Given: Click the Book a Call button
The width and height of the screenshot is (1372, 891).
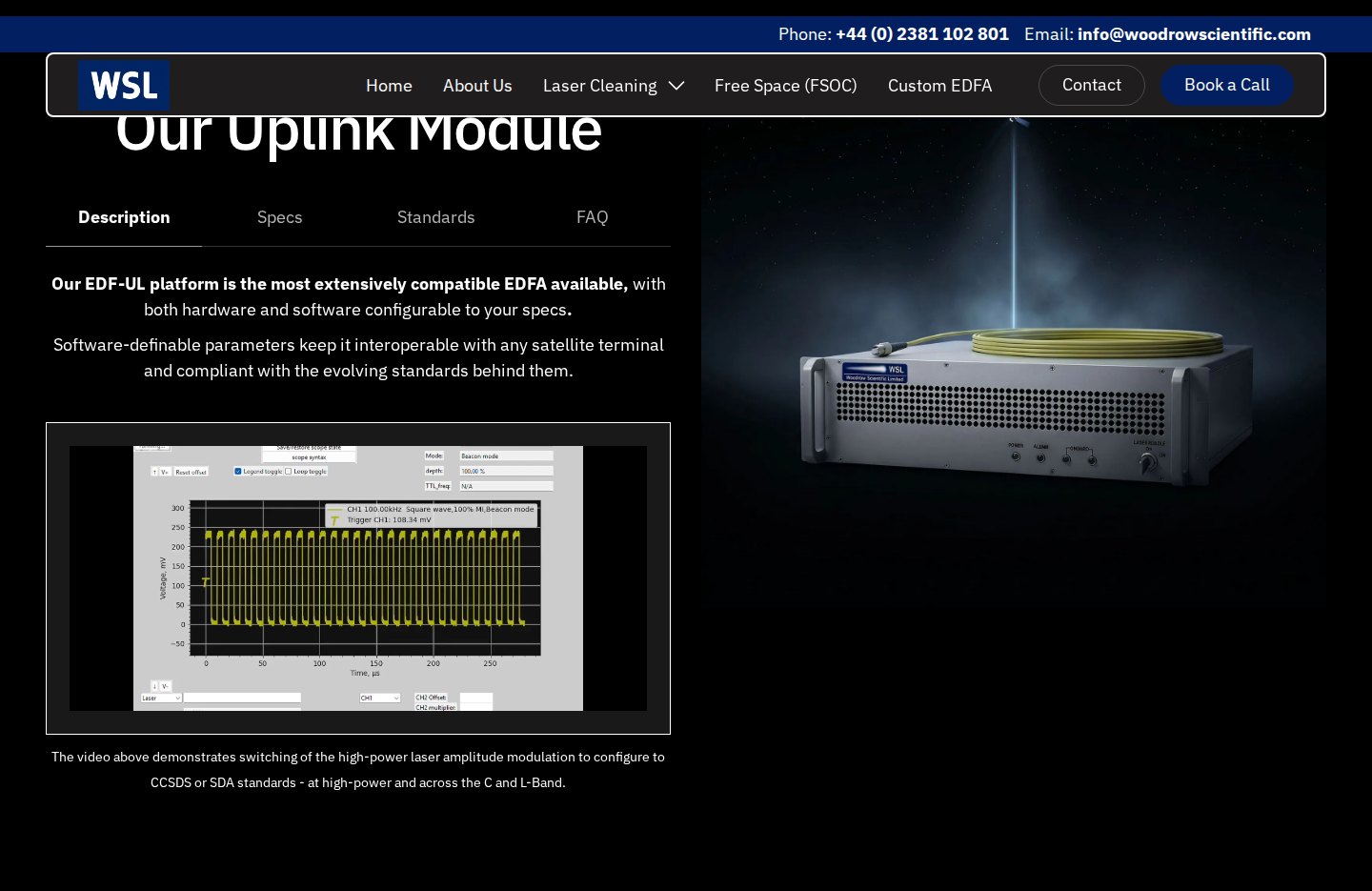Looking at the screenshot, I should click(1227, 85).
